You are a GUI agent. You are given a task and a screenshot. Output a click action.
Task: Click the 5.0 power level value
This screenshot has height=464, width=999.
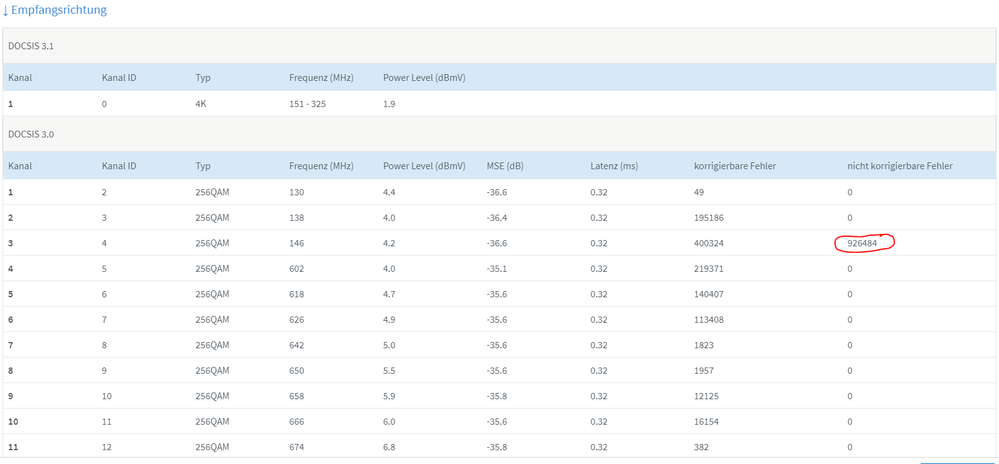pos(389,345)
